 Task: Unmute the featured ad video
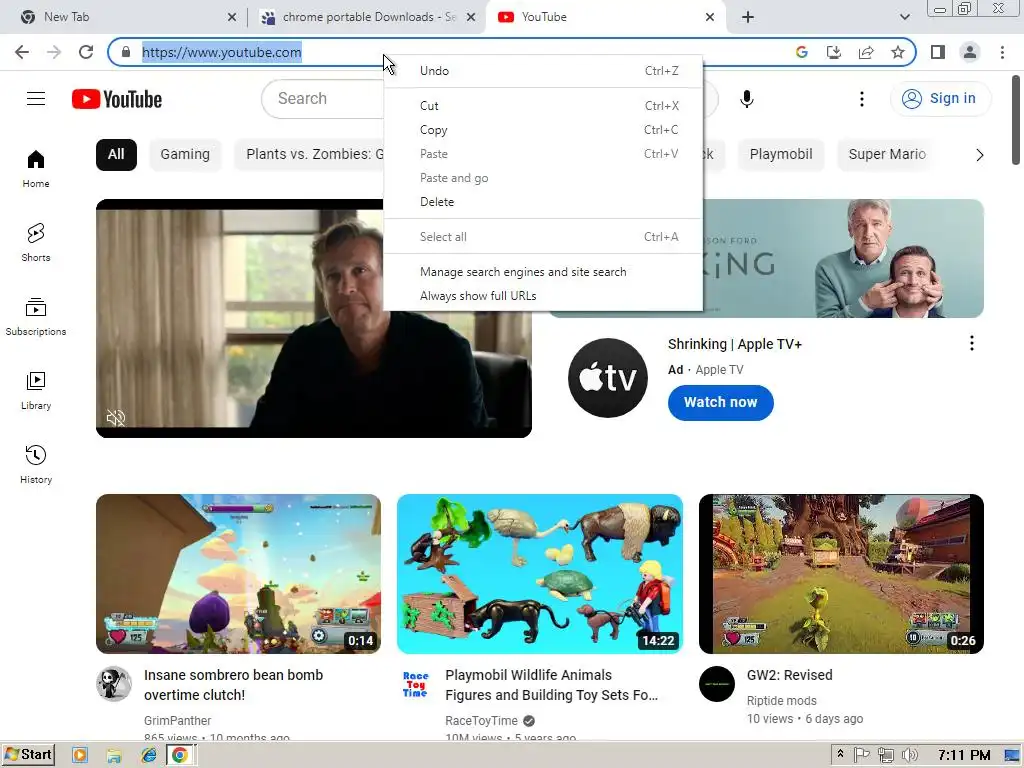click(116, 418)
